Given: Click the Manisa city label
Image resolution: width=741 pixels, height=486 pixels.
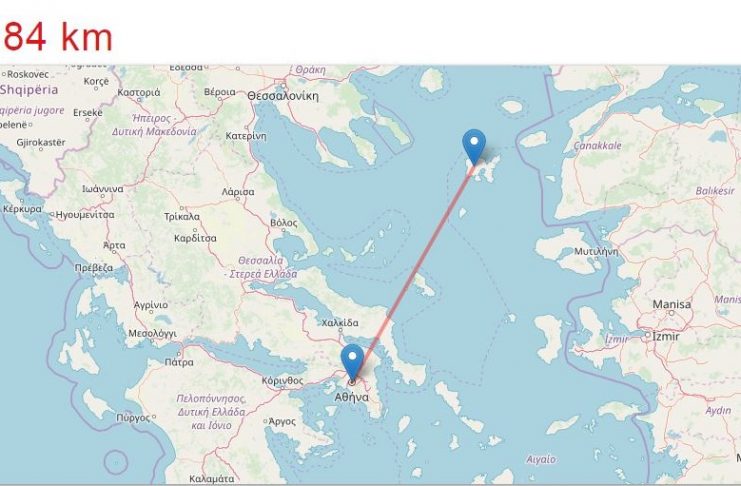Looking at the screenshot, I should tap(672, 304).
